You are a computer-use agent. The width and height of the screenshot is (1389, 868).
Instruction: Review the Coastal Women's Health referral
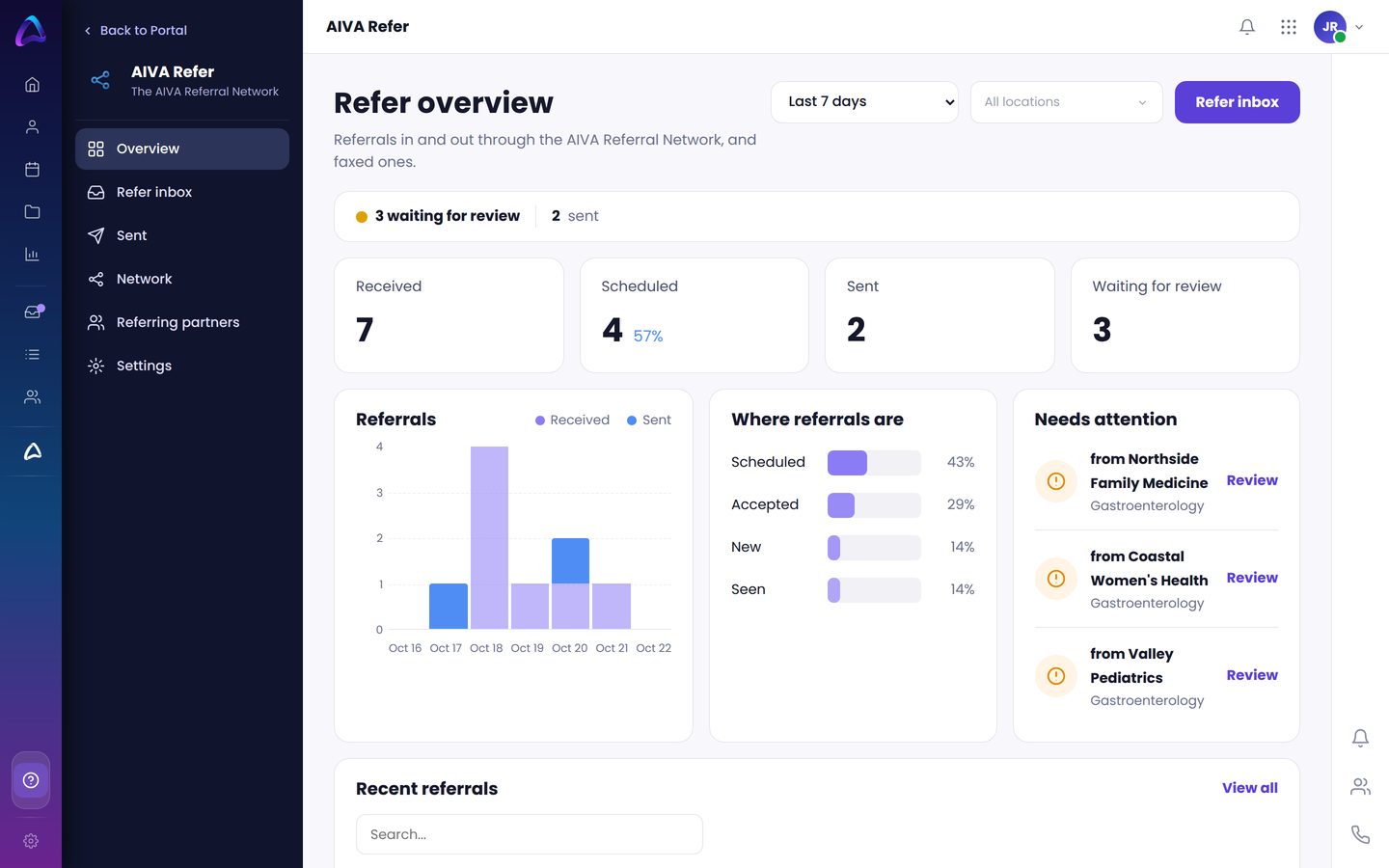pyautogui.click(x=1252, y=578)
